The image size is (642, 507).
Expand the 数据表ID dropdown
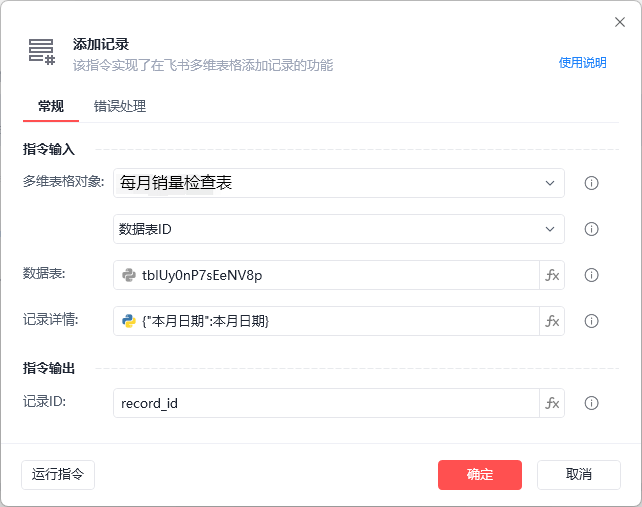pyautogui.click(x=338, y=229)
